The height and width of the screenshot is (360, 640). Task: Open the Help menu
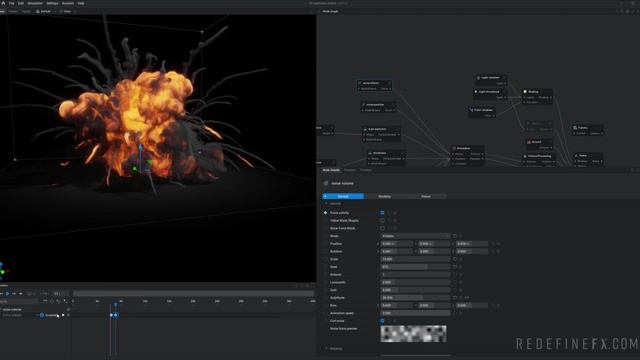(x=81, y=3)
